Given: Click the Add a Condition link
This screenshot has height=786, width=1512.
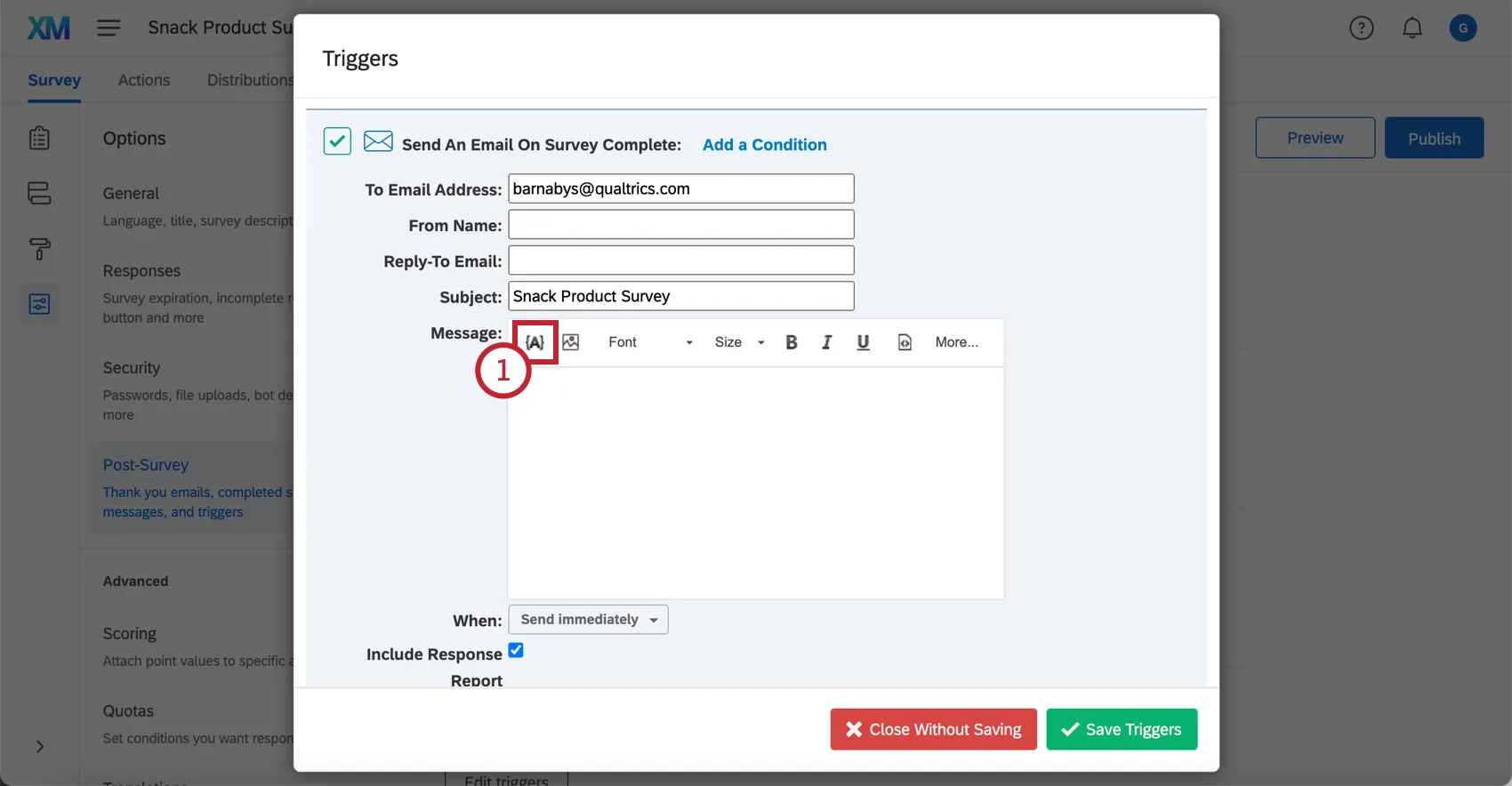Looking at the screenshot, I should (764, 145).
